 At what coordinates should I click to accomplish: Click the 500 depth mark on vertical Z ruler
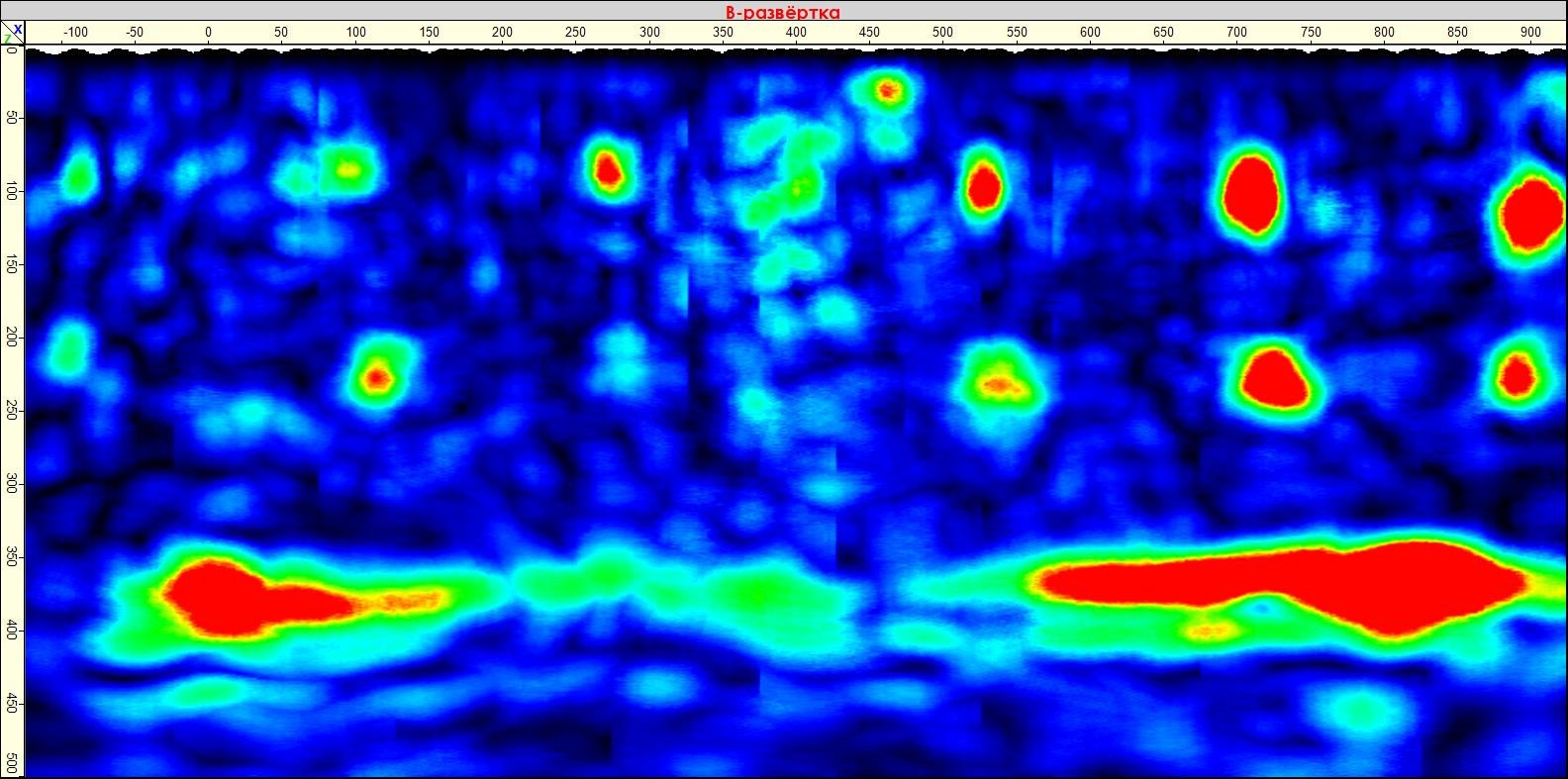click(11, 763)
